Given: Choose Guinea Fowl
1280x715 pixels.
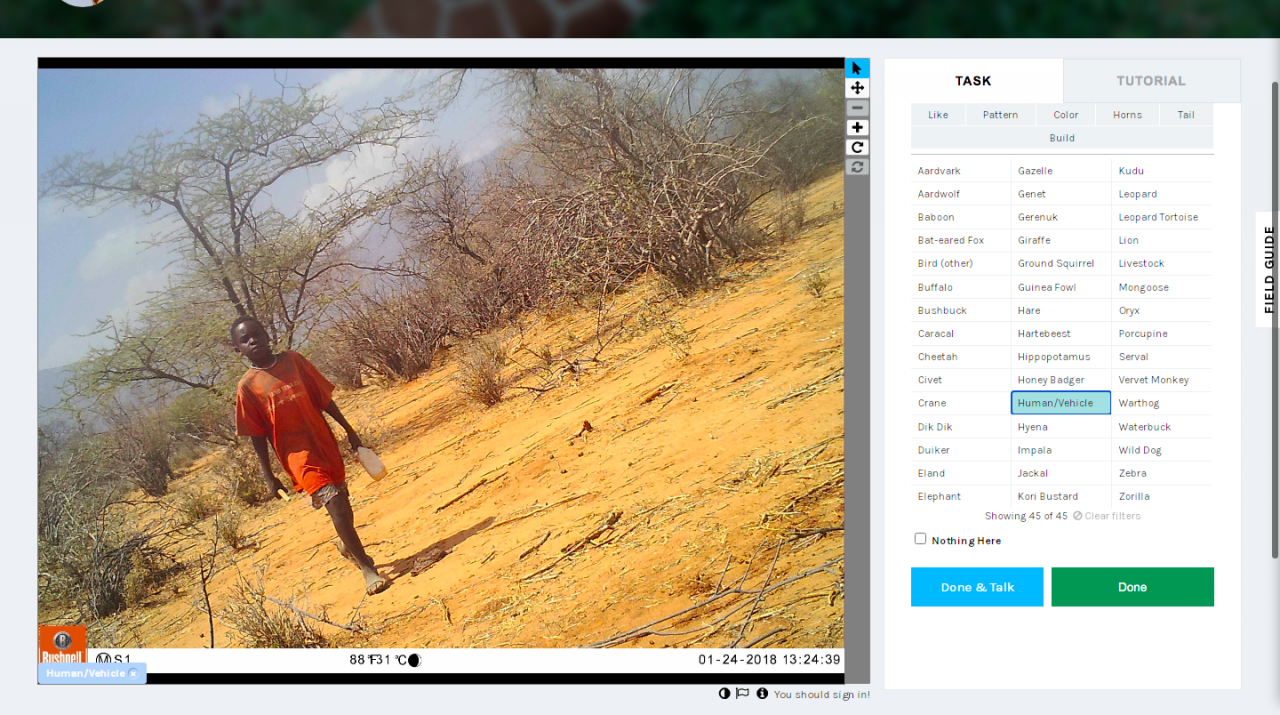Looking at the screenshot, I should coord(1061,287).
